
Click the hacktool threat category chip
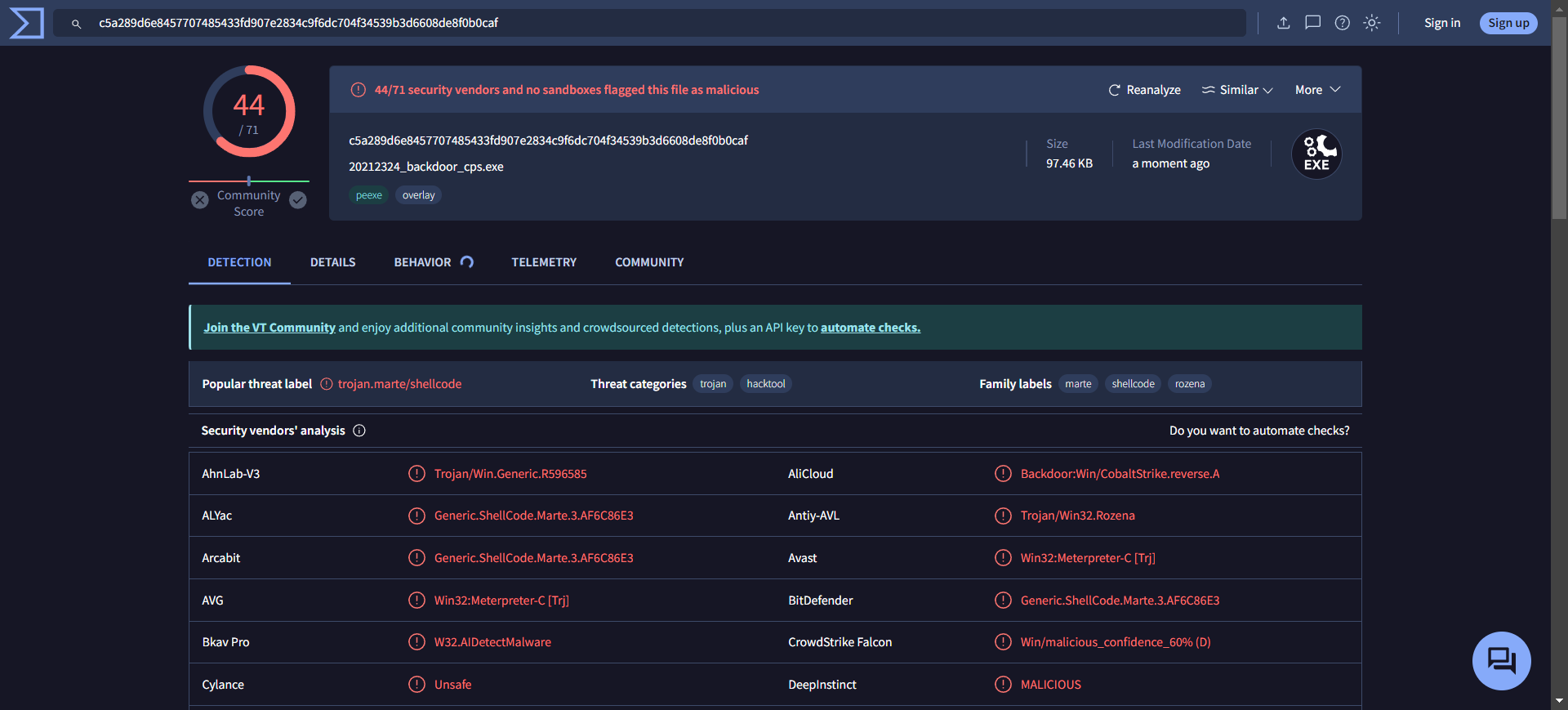766,384
